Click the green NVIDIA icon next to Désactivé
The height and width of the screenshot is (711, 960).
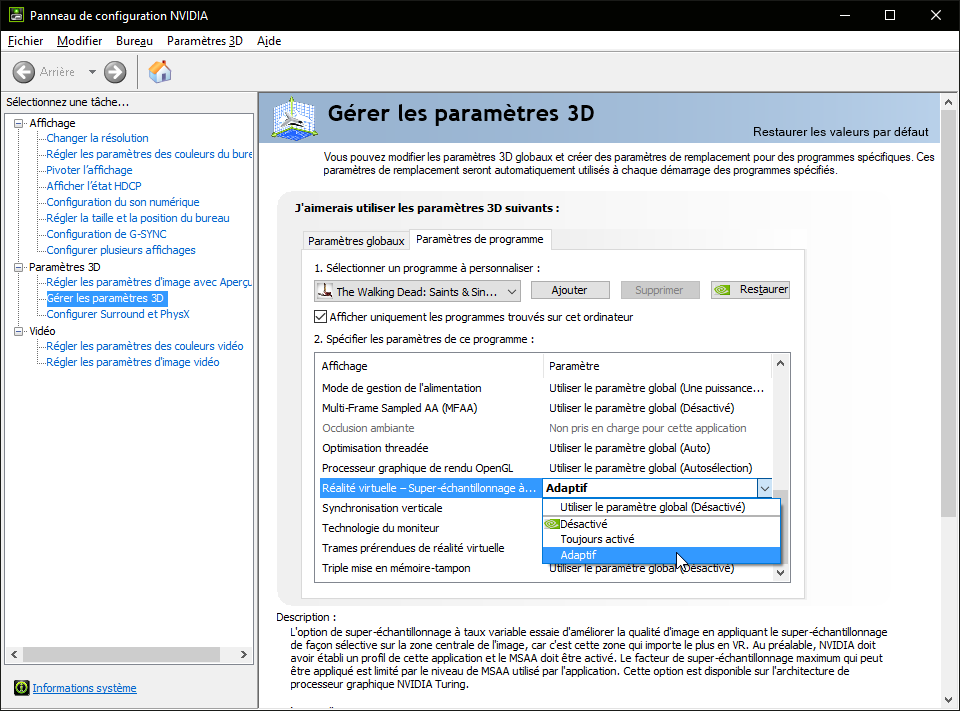point(554,522)
